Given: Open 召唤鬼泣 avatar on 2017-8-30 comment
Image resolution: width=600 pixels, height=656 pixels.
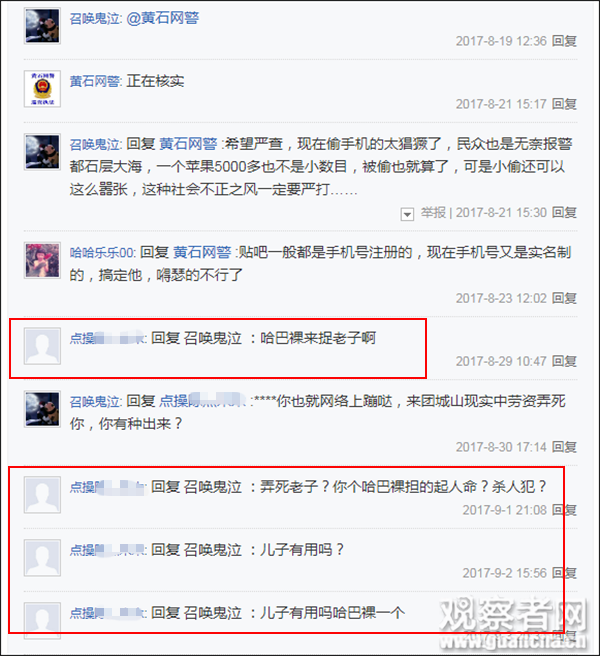Looking at the screenshot, I should (42, 409).
